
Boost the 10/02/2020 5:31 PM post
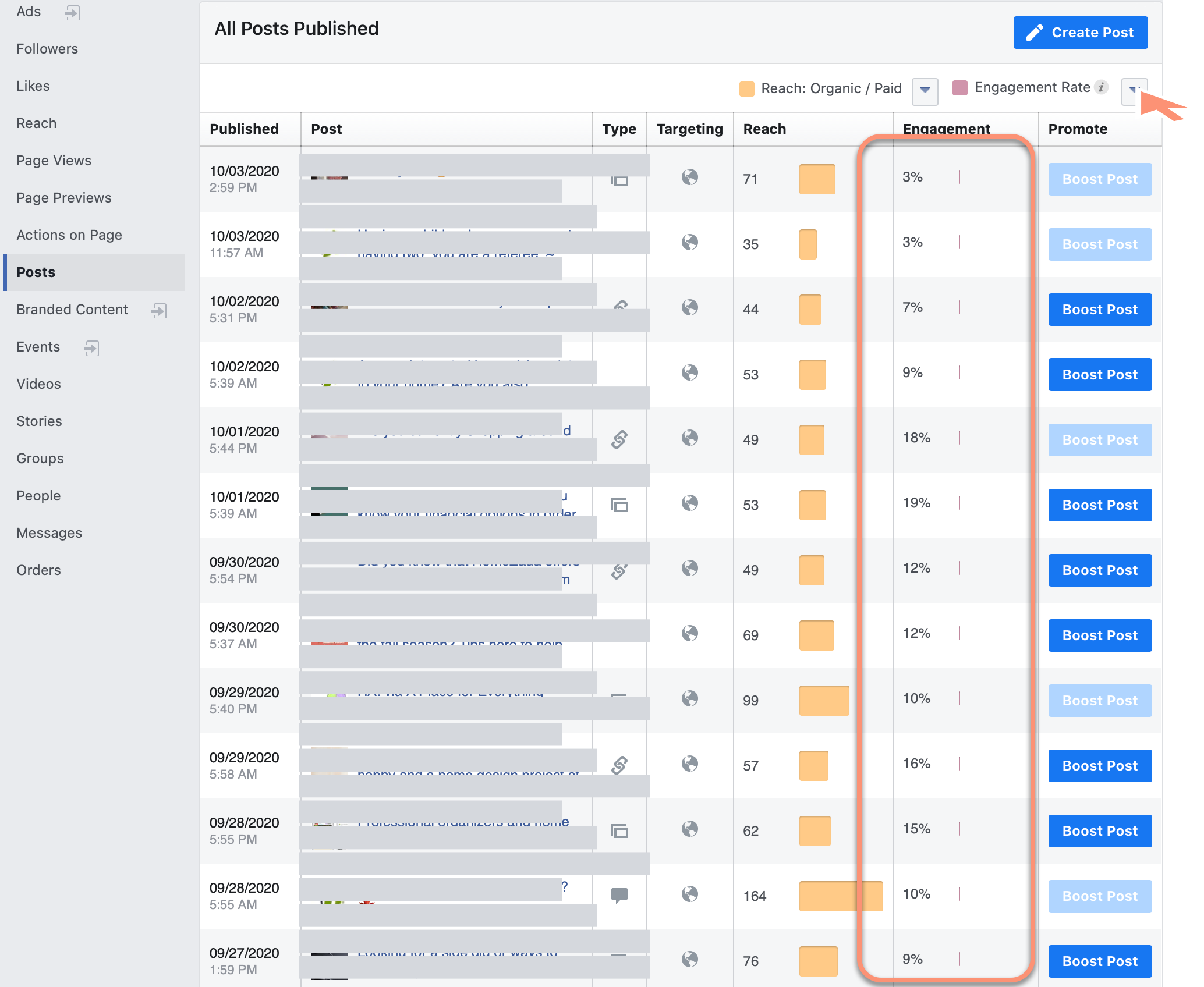click(x=1099, y=310)
